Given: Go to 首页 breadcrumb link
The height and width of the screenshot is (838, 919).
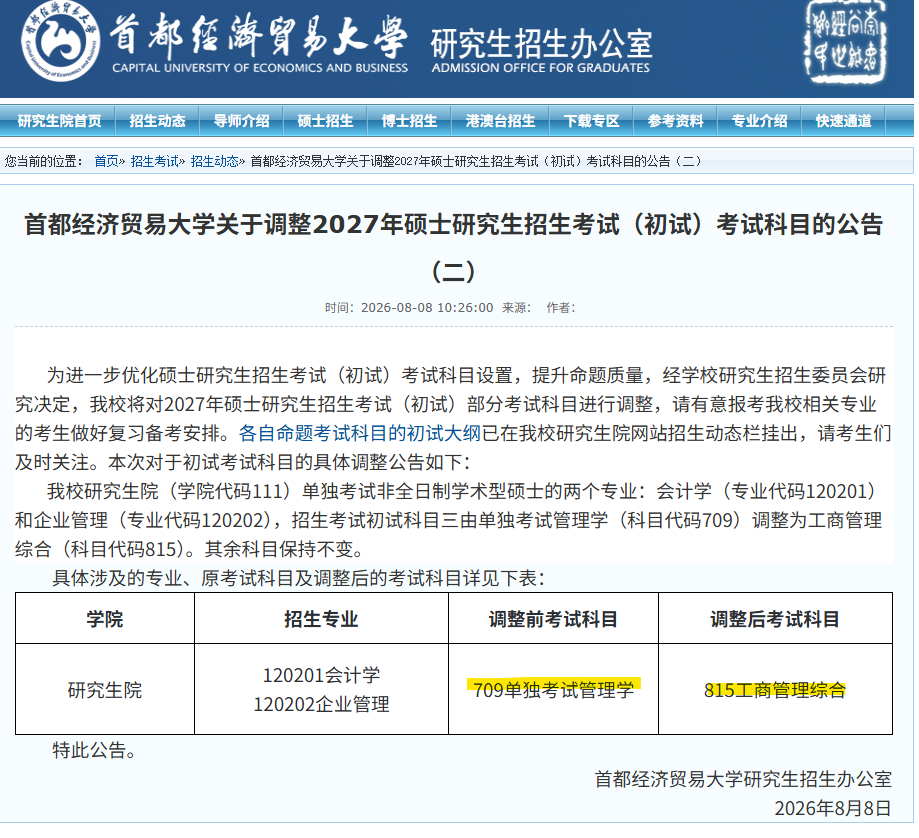Looking at the screenshot, I should point(106,161).
